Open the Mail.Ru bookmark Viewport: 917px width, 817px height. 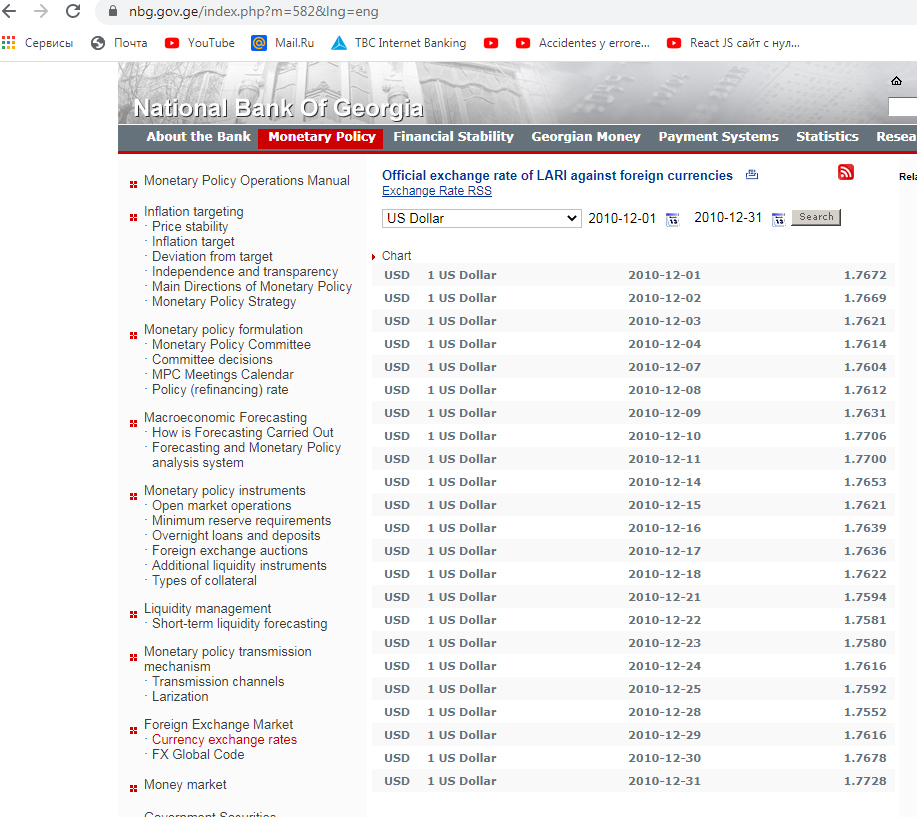[x=282, y=43]
